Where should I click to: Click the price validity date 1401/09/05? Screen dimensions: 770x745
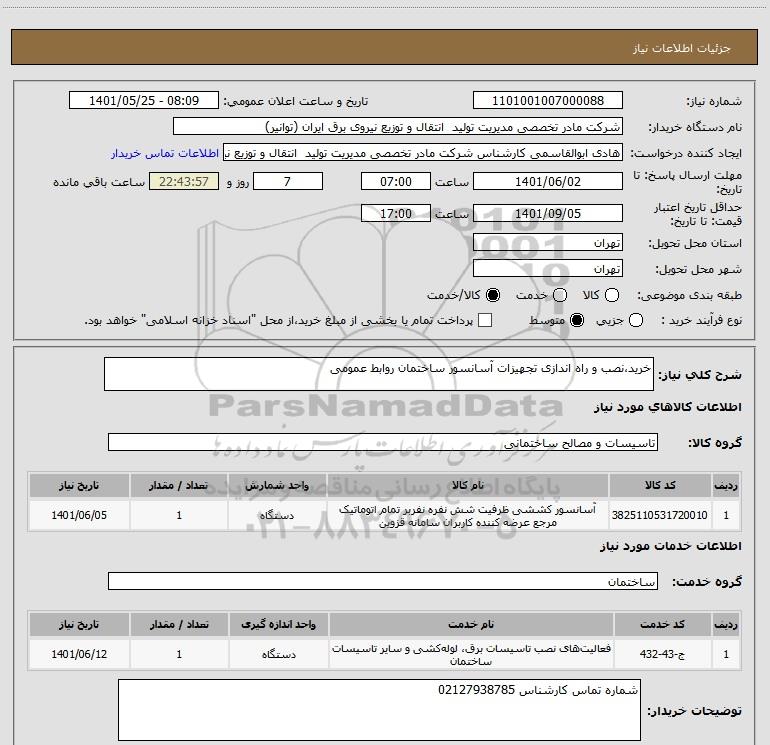point(548,213)
